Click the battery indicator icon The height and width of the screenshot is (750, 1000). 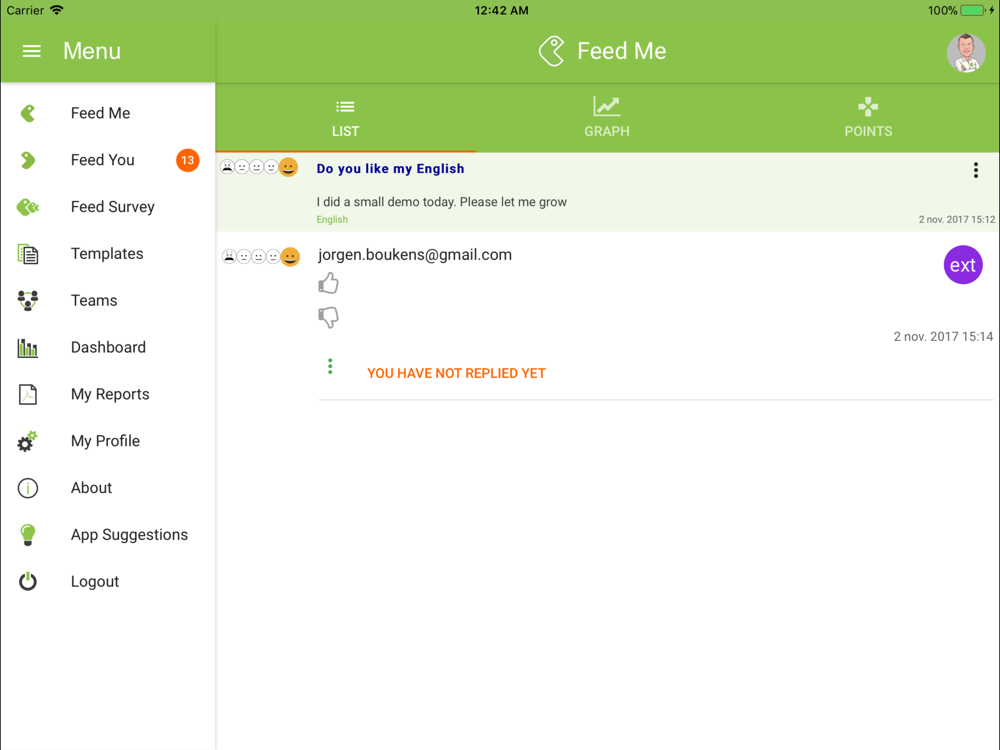973,10
